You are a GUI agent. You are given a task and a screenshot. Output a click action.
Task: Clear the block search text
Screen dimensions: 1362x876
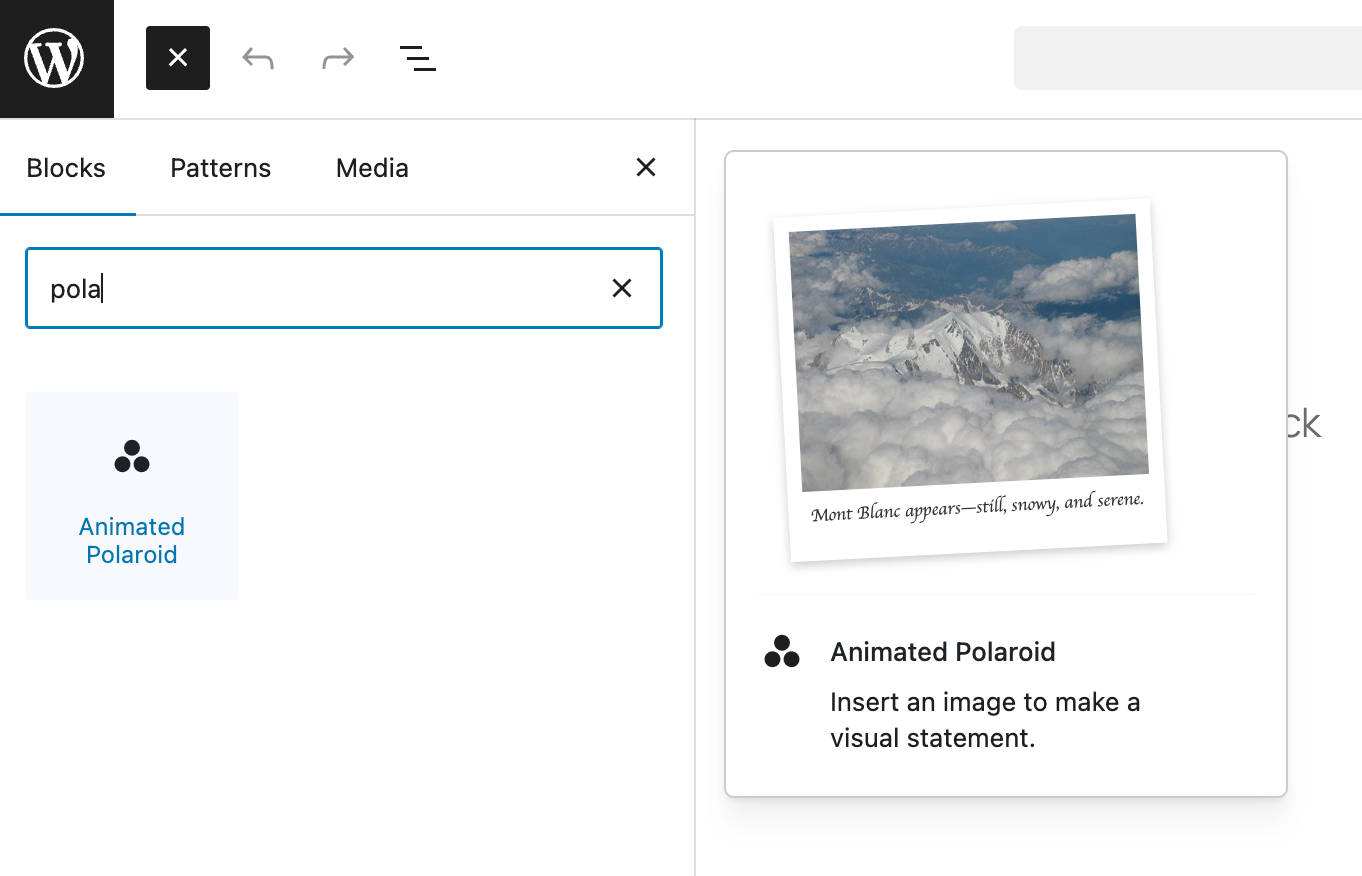click(x=622, y=289)
